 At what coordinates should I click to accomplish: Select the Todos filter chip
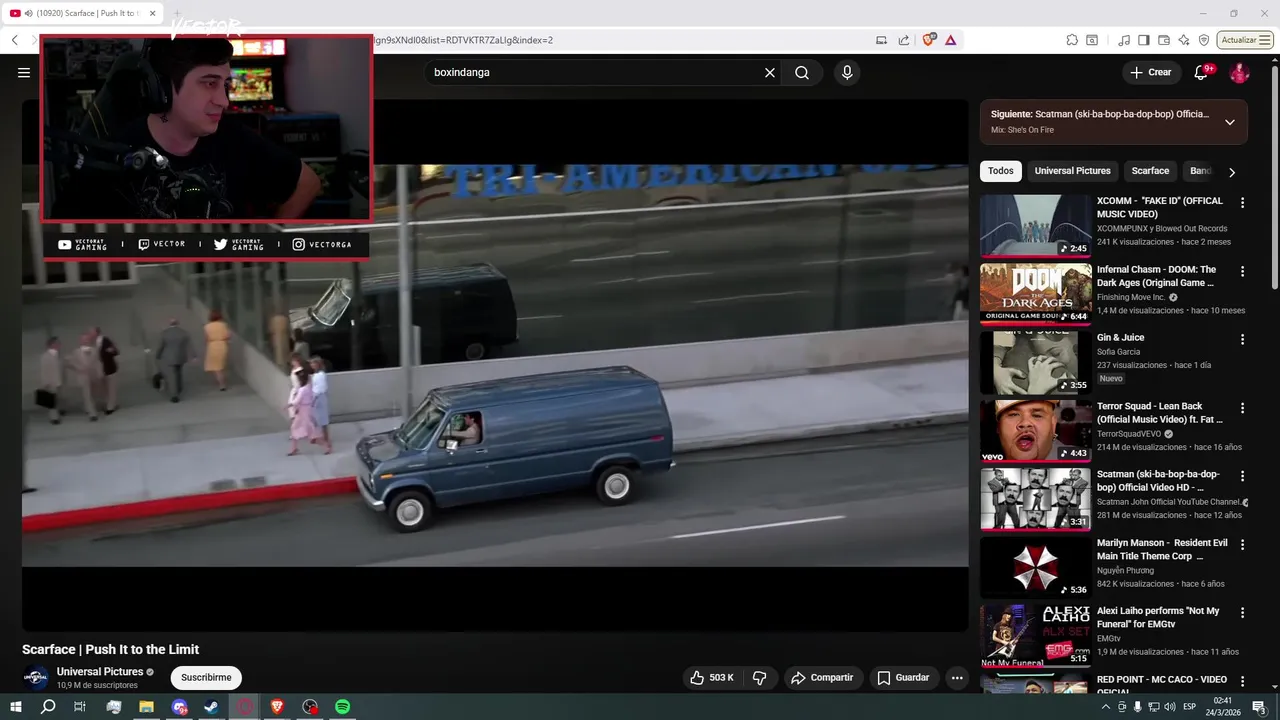click(x=1001, y=171)
